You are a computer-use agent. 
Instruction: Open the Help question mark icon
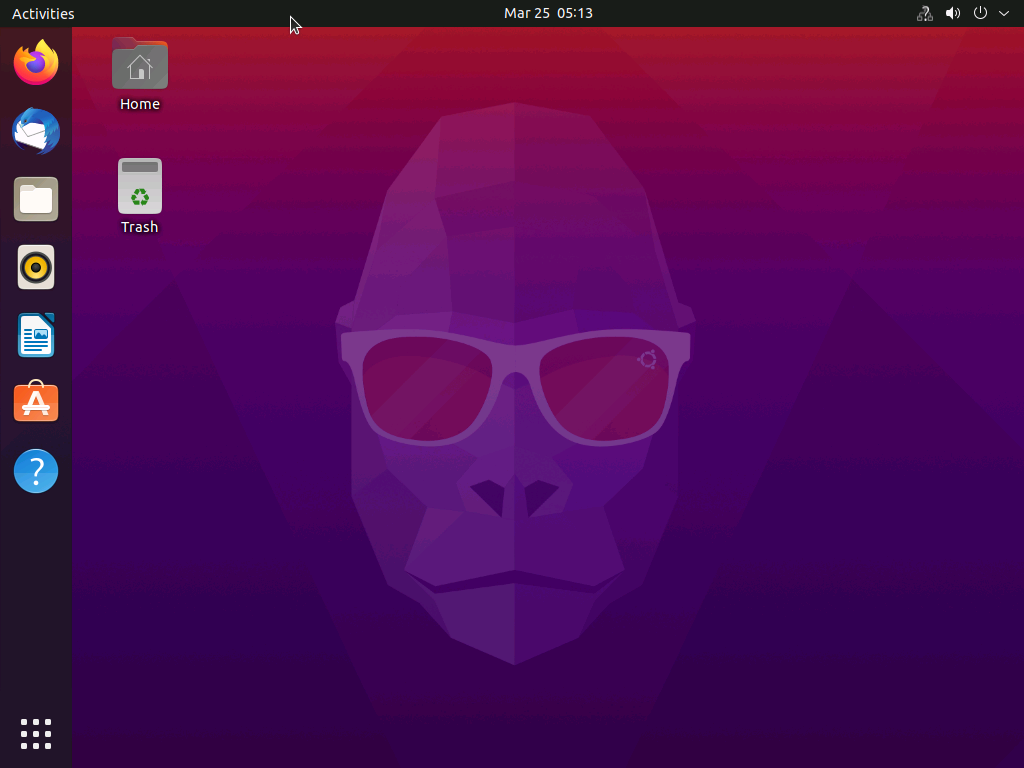[36, 470]
